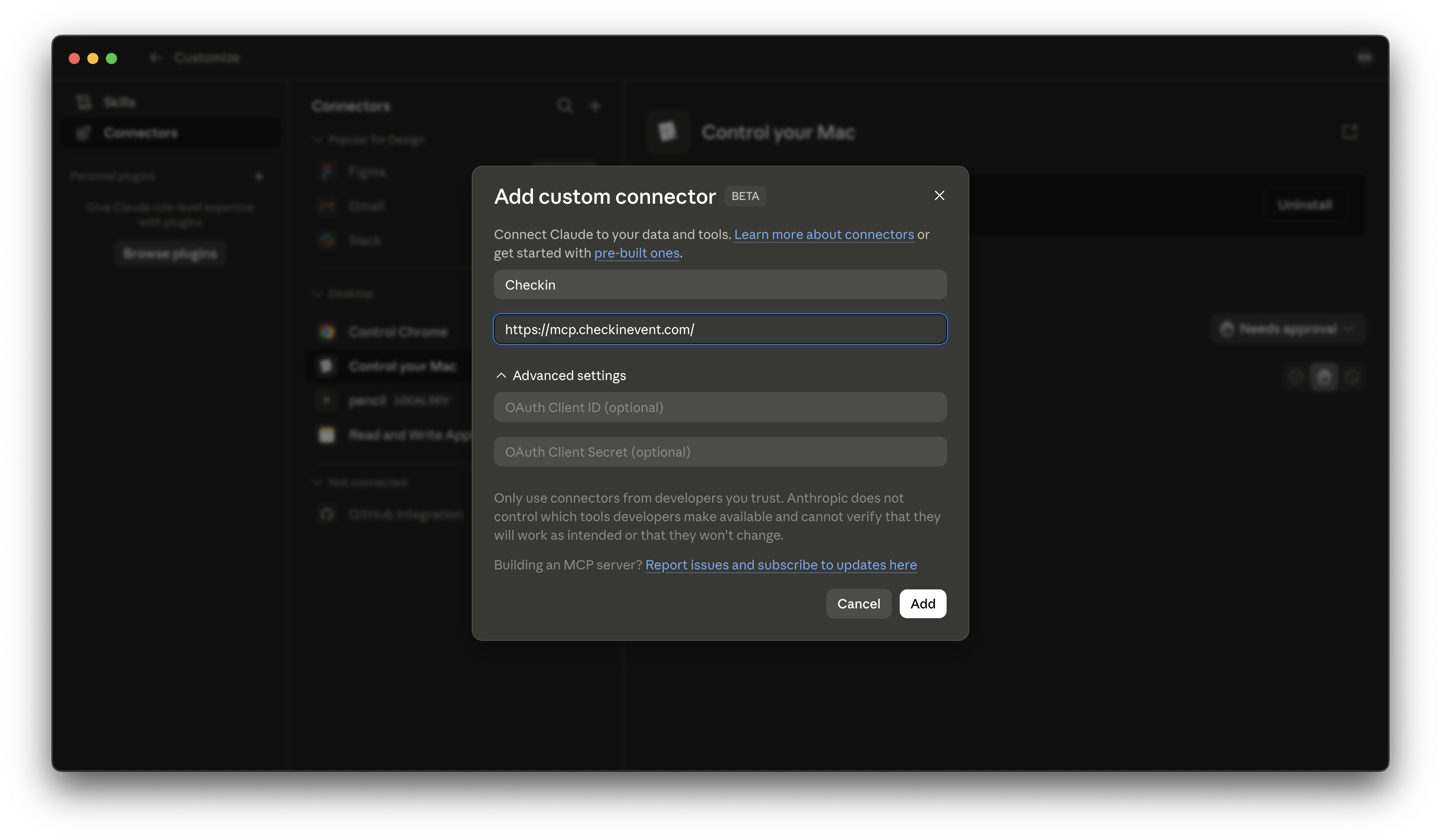Collapse the Desktop connectors group
Image resolution: width=1441 pixels, height=840 pixels.
point(343,294)
